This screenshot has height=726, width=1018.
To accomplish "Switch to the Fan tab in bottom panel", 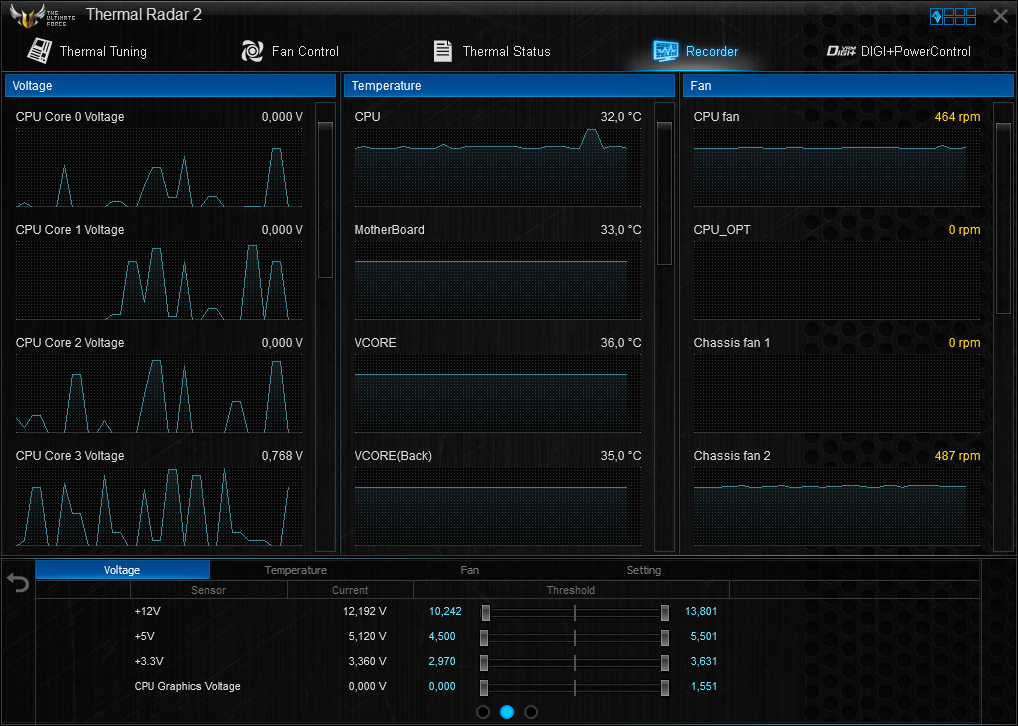I will click(x=469, y=570).
